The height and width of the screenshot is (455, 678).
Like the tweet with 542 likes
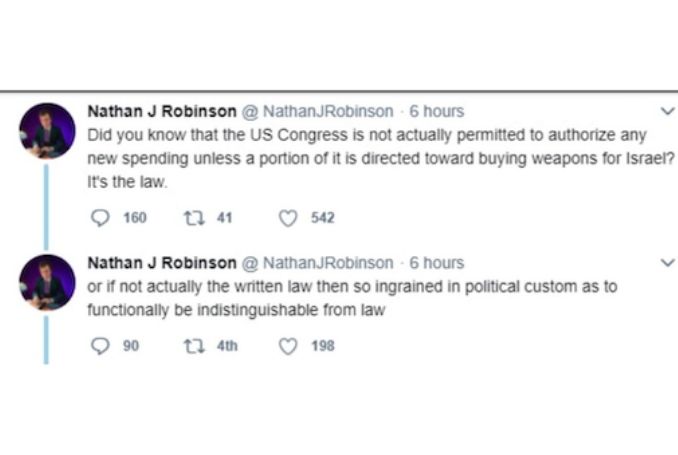click(288, 218)
